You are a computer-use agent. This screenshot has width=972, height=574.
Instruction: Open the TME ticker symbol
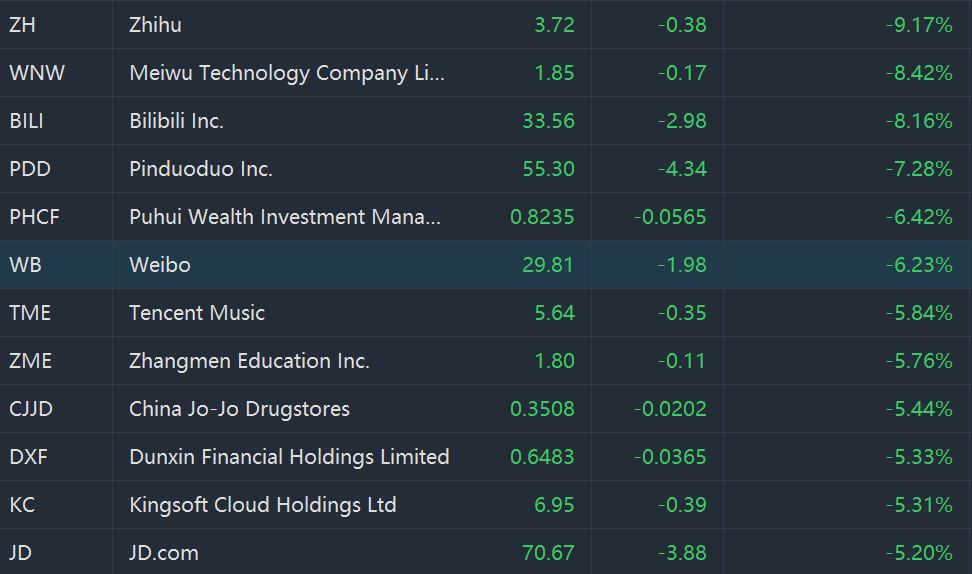29,313
